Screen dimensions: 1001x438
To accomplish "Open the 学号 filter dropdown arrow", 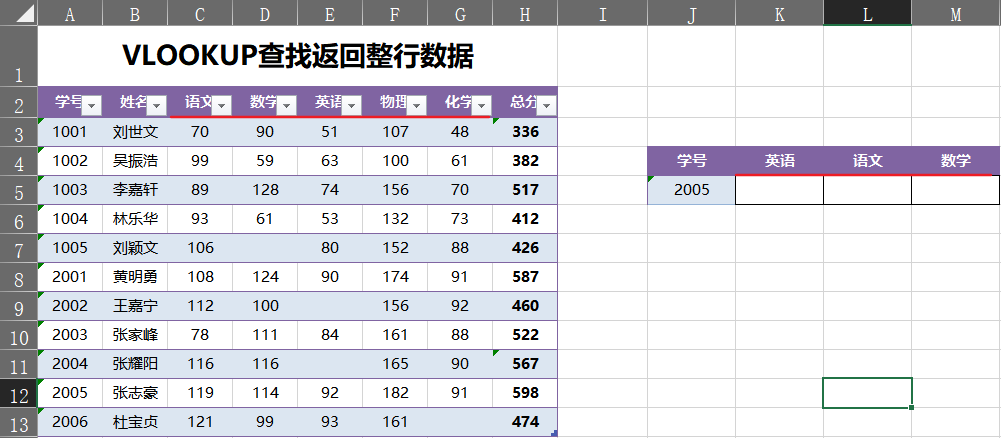I will coord(92,105).
